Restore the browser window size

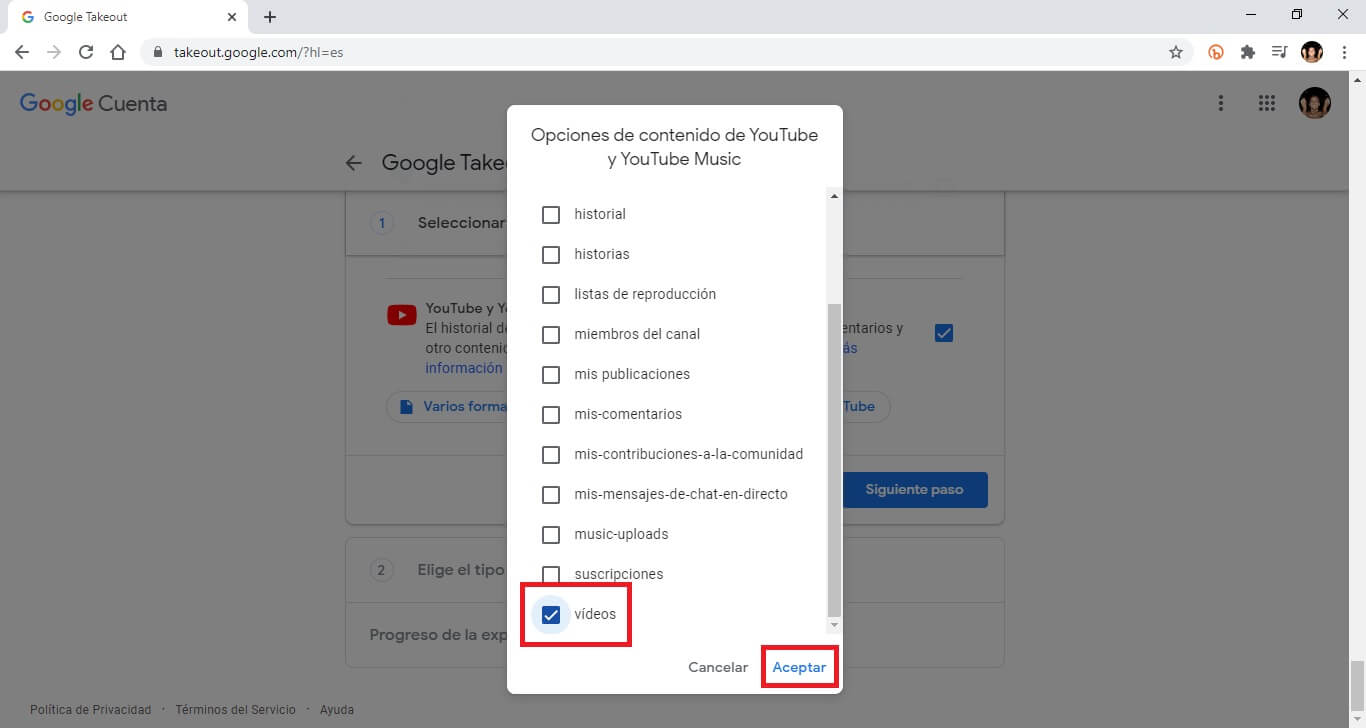pyautogui.click(x=1297, y=15)
